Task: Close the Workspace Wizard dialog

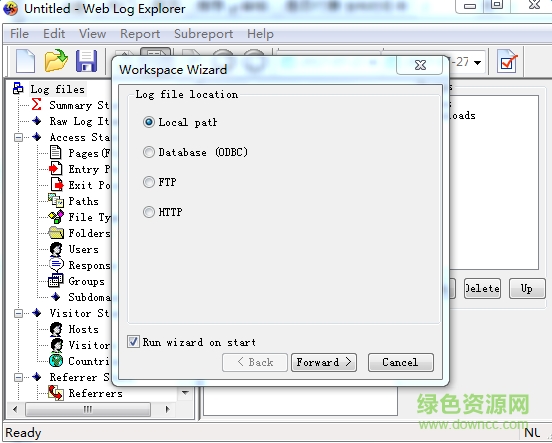Action: (420, 65)
